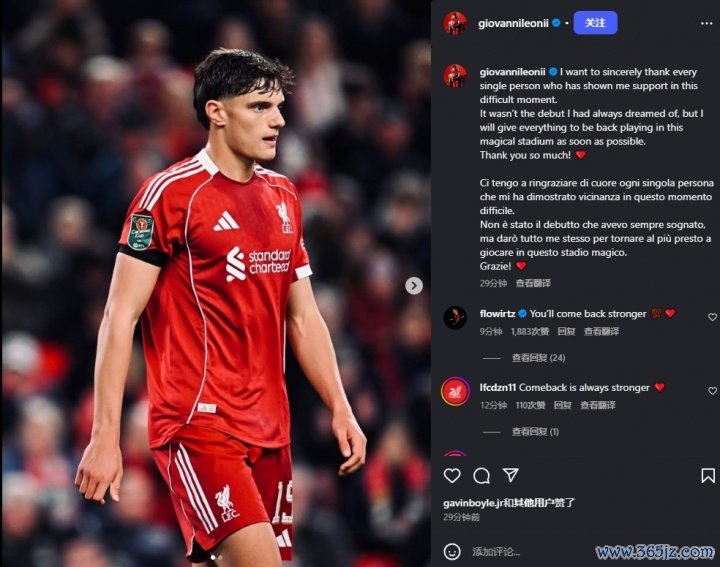Share post via paper plane icon
720x567 pixels.
(x=511, y=475)
